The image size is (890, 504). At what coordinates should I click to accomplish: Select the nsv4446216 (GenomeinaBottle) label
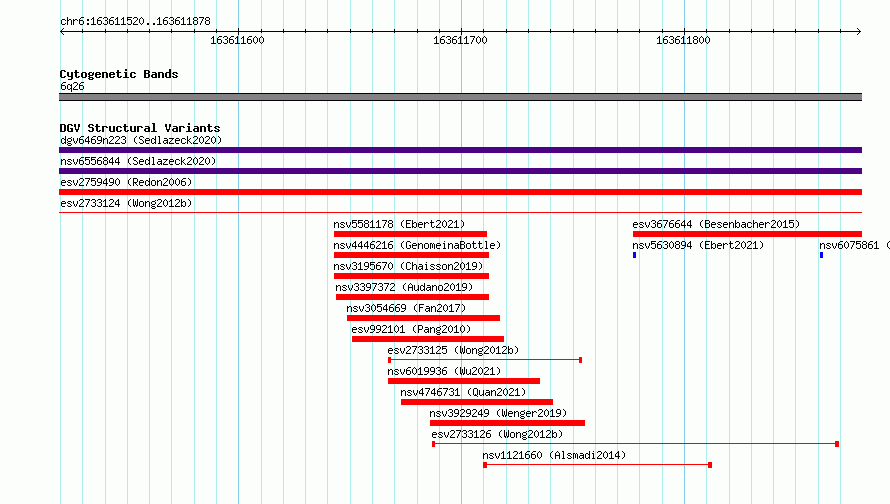[x=417, y=245]
